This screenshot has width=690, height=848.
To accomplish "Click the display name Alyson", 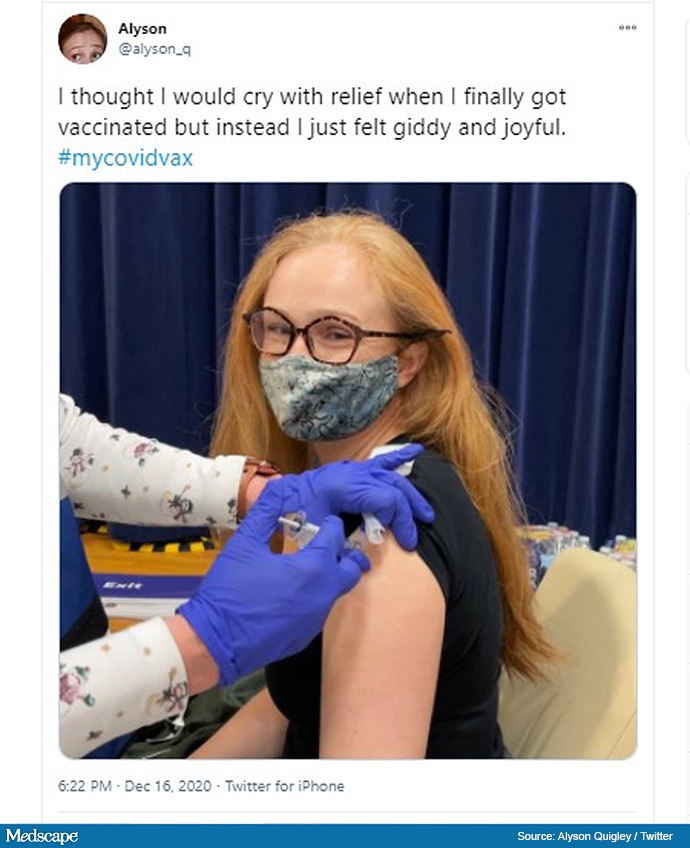I will click(x=142, y=29).
